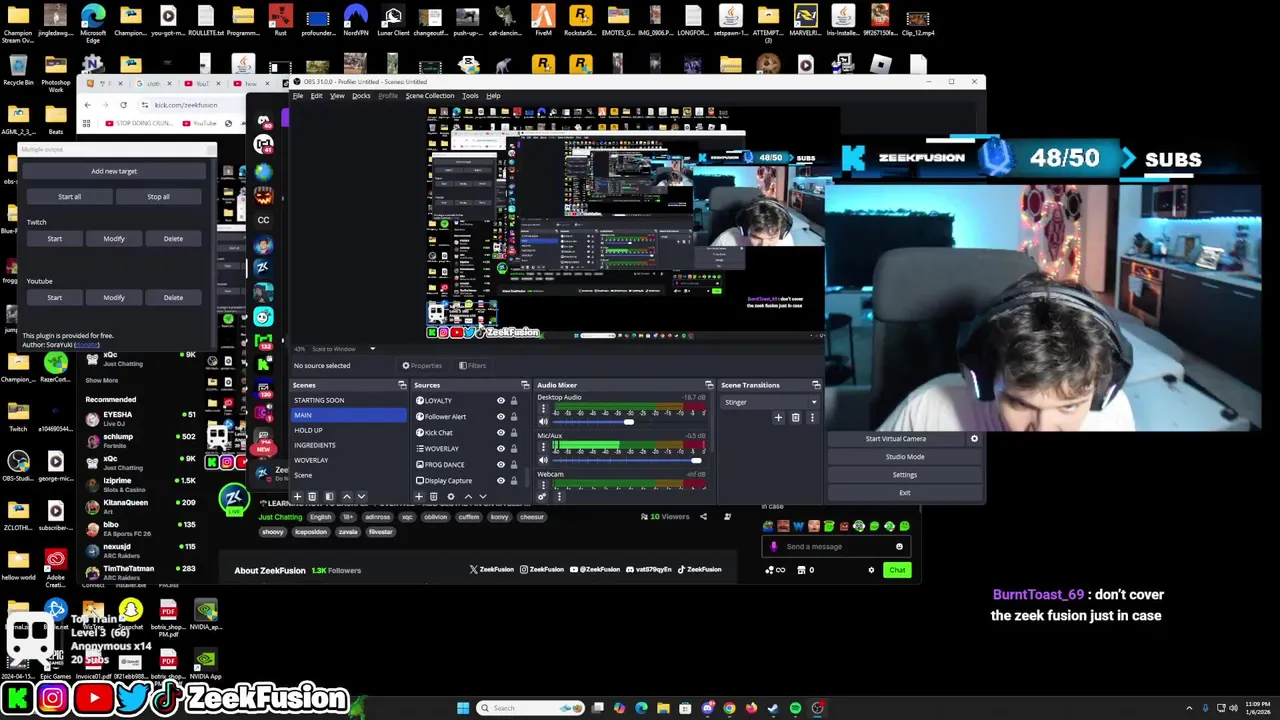Pop out the Sources dock
Viewport: 1280px width, 720px height.
(524, 385)
